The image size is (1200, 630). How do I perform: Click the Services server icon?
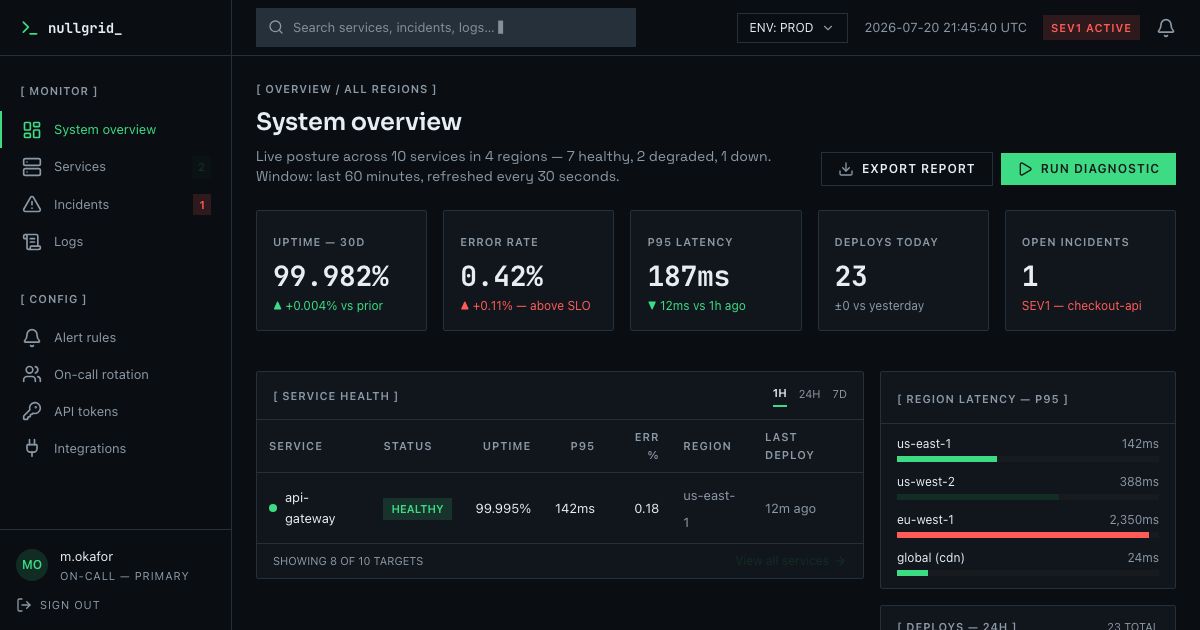32,167
